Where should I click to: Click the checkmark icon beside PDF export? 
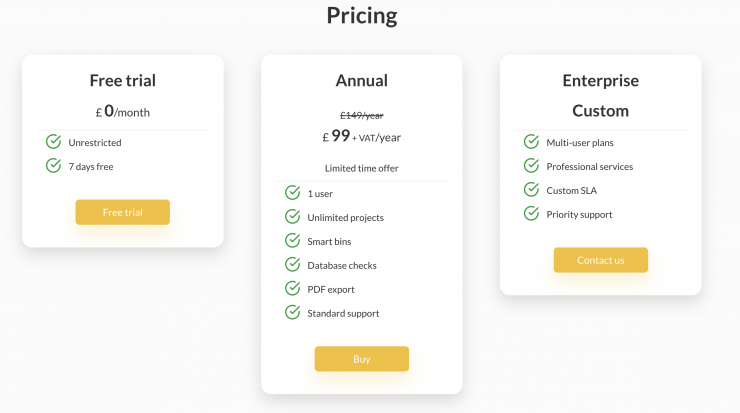click(x=293, y=289)
